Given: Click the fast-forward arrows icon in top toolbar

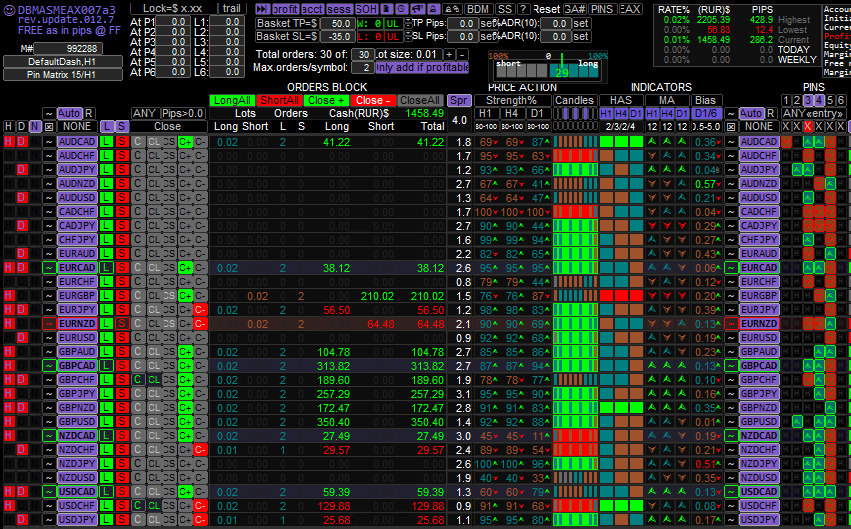Looking at the screenshot, I should tap(263, 9).
